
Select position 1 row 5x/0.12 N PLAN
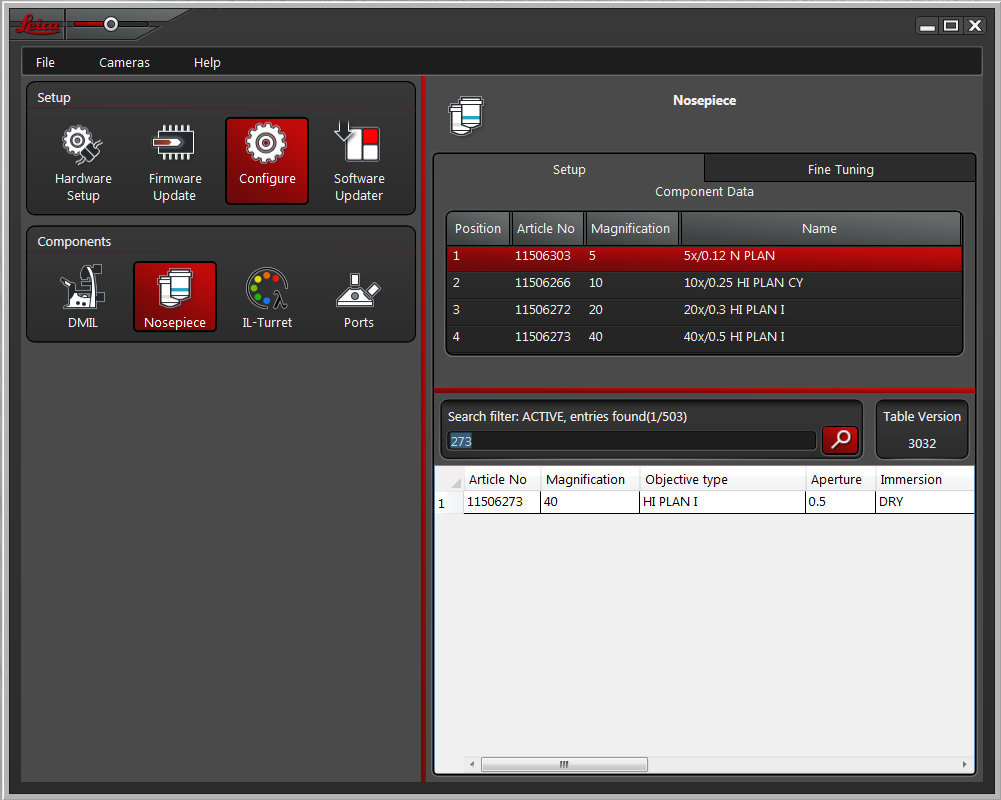pyautogui.click(x=704, y=256)
